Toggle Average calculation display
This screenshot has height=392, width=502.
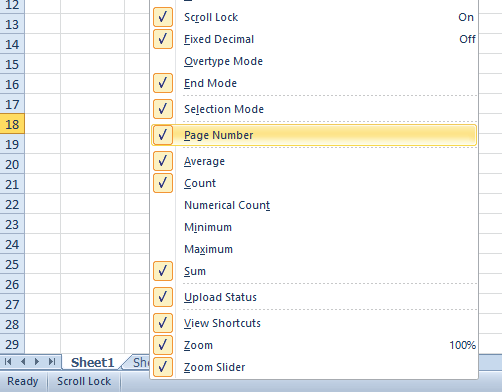pyautogui.click(x=314, y=161)
